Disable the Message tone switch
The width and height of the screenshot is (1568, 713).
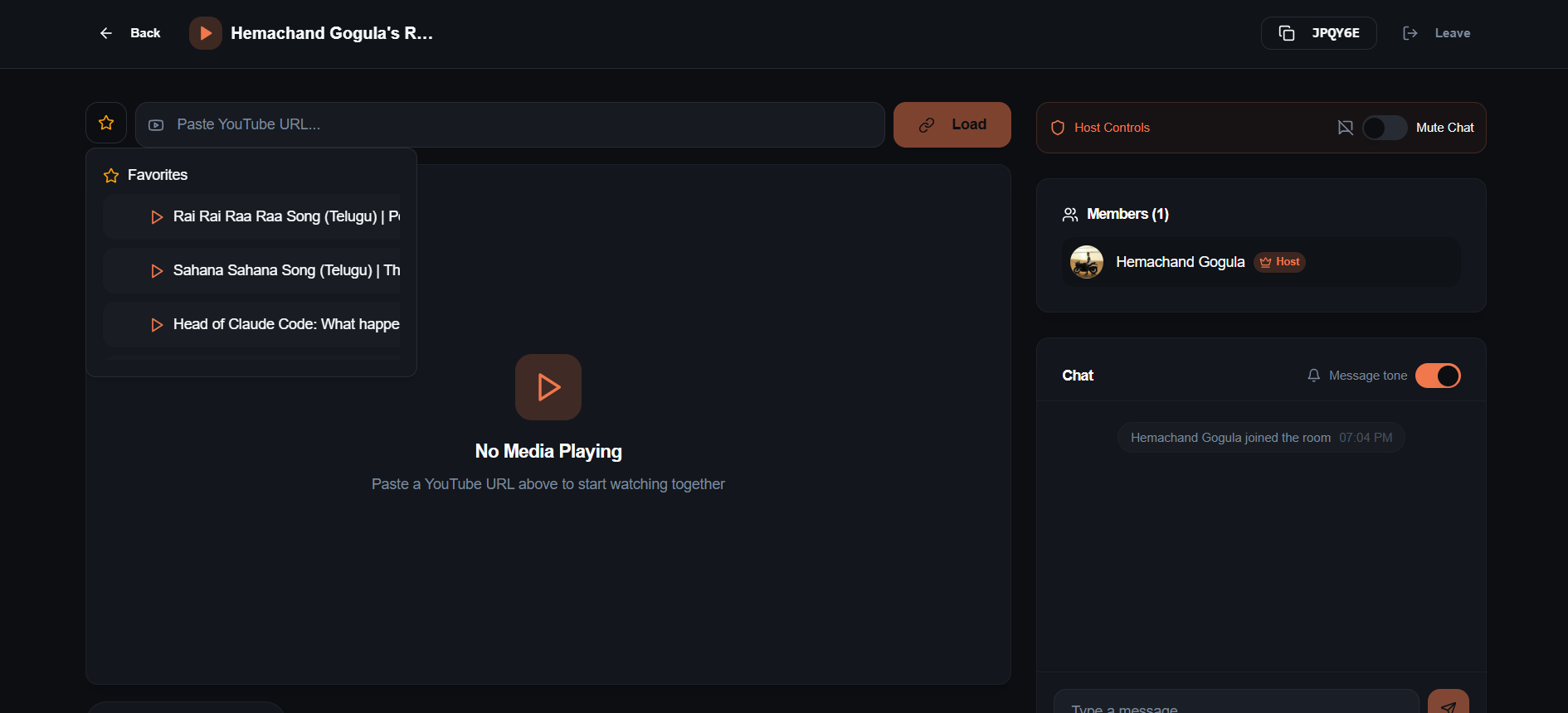(1438, 376)
